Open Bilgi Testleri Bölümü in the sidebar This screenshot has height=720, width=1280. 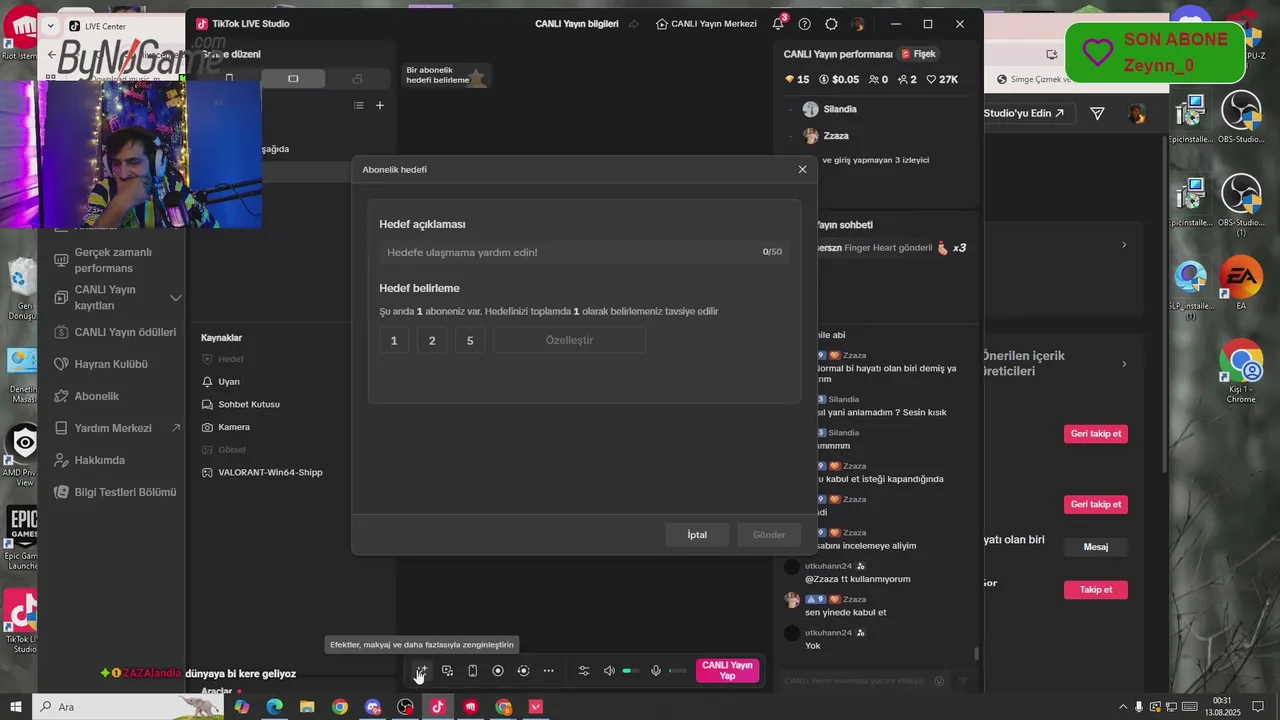tap(113, 492)
